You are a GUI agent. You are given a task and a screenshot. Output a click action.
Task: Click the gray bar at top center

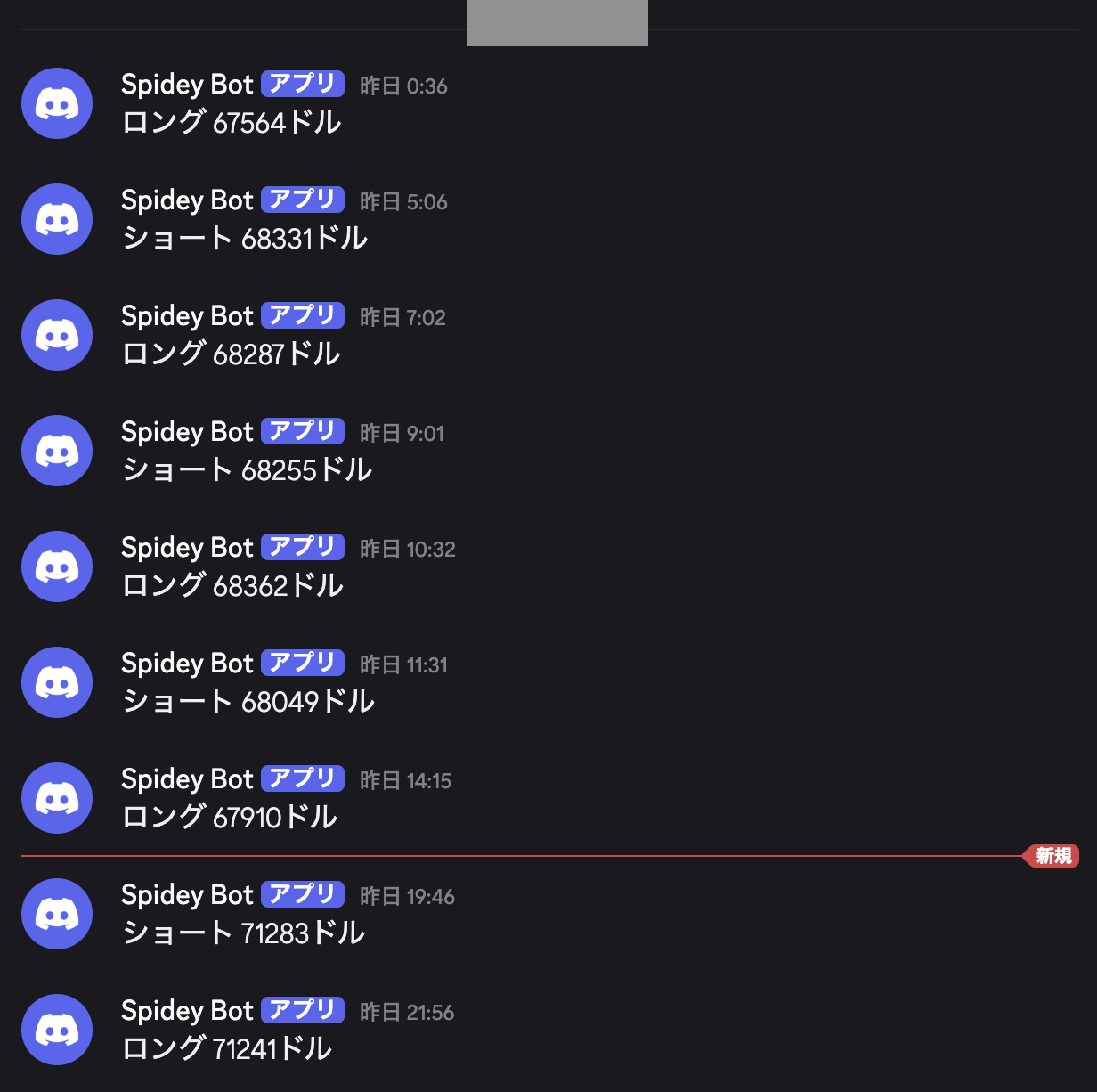(x=557, y=23)
